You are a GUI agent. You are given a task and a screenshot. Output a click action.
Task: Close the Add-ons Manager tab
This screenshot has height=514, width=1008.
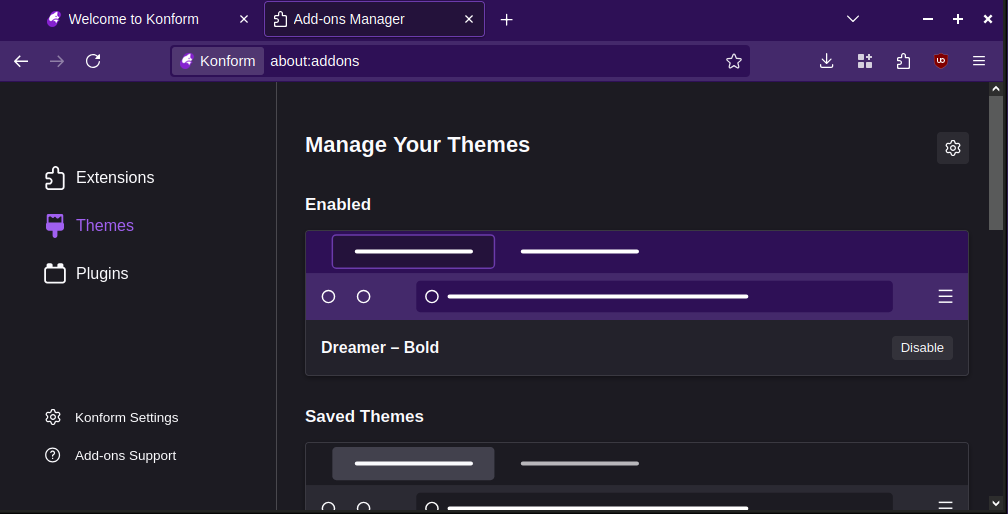pos(469,19)
